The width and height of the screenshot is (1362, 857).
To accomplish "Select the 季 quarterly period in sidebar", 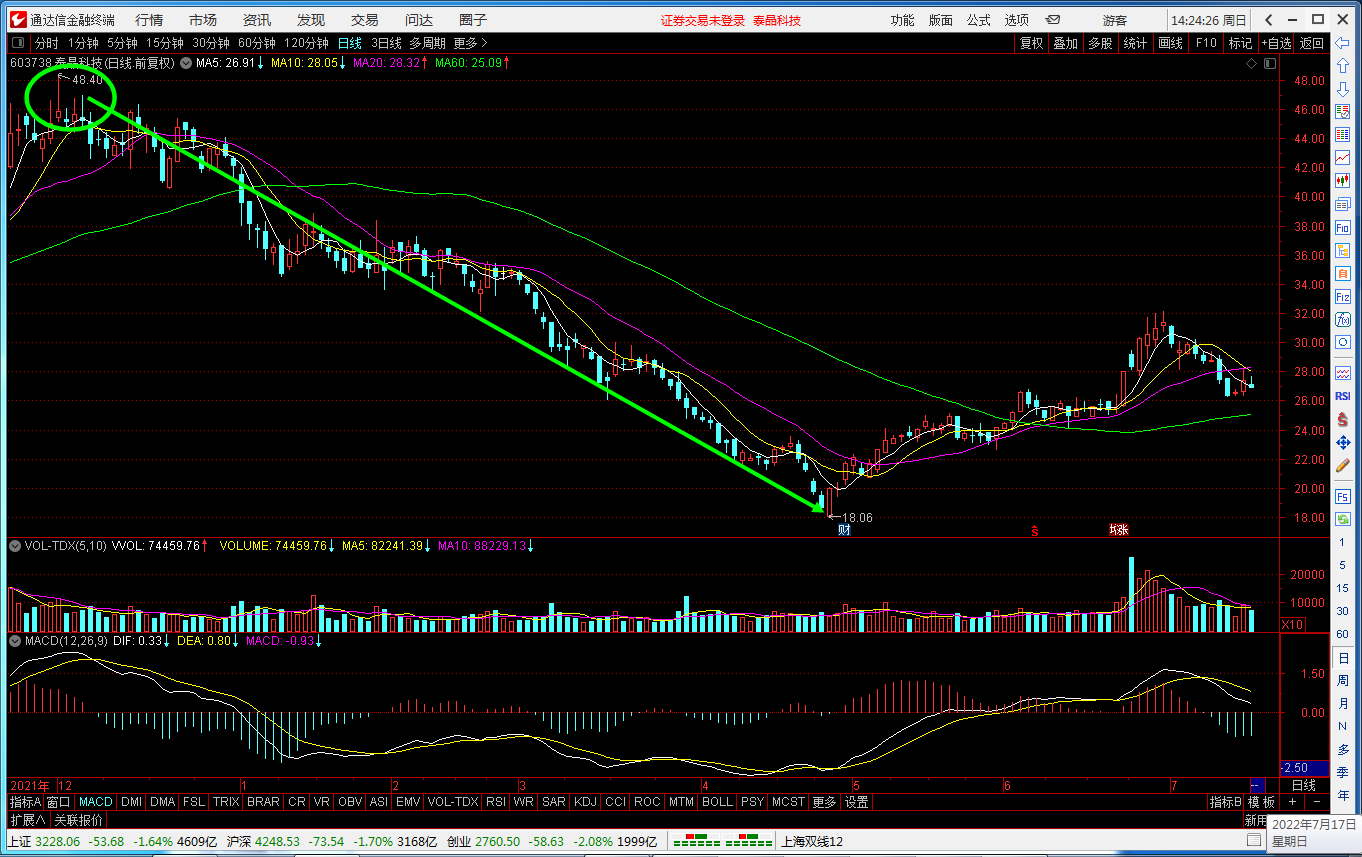I will click(1343, 772).
